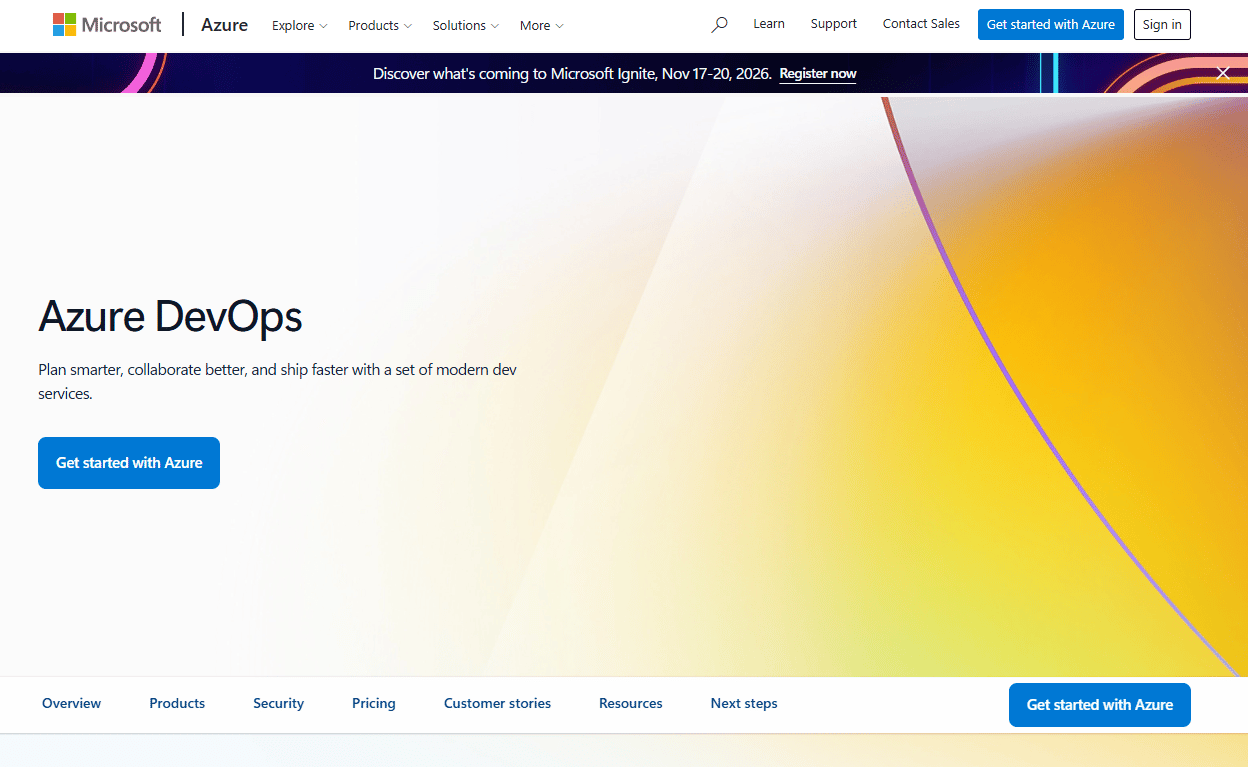Expand the Explore menu
The height and width of the screenshot is (767, 1248).
pyautogui.click(x=299, y=25)
